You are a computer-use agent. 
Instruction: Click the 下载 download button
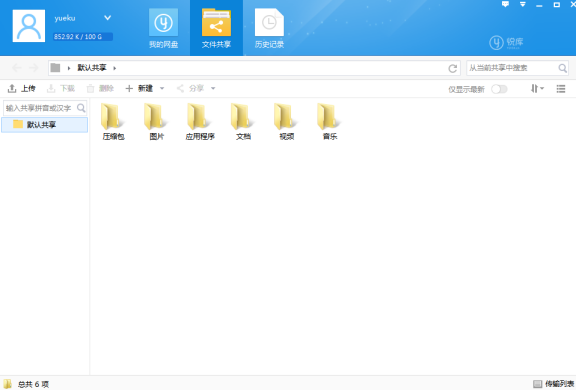(x=61, y=88)
